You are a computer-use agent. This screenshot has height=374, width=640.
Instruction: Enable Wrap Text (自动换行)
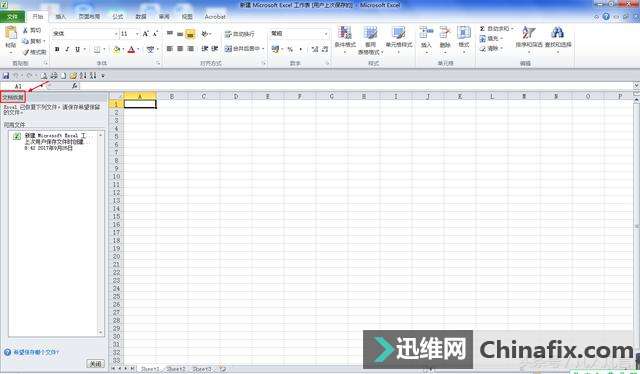pos(240,34)
